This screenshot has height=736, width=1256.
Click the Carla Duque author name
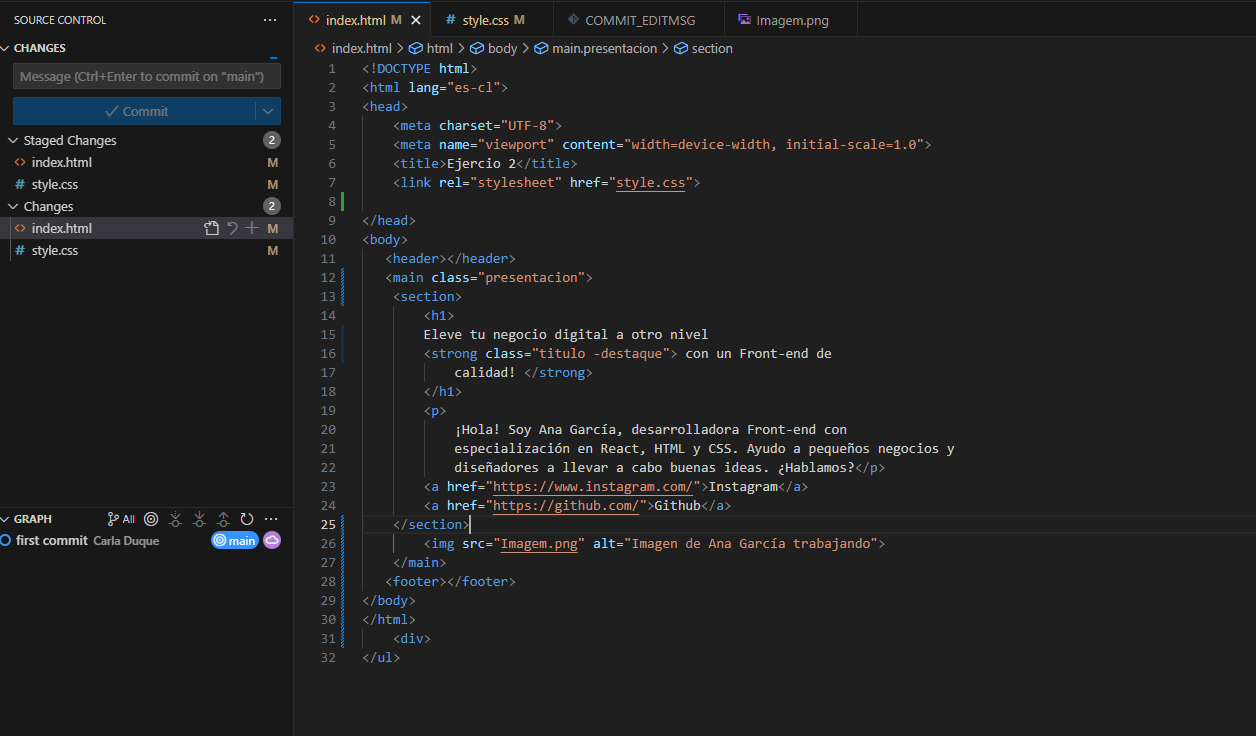click(126, 541)
